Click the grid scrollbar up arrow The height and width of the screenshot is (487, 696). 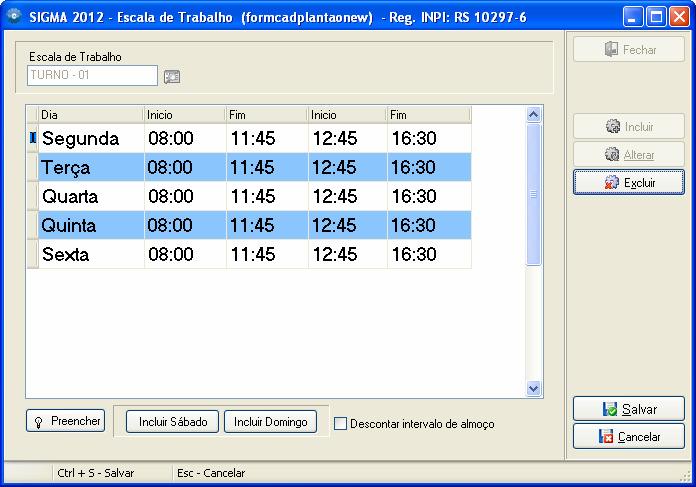[533, 115]
